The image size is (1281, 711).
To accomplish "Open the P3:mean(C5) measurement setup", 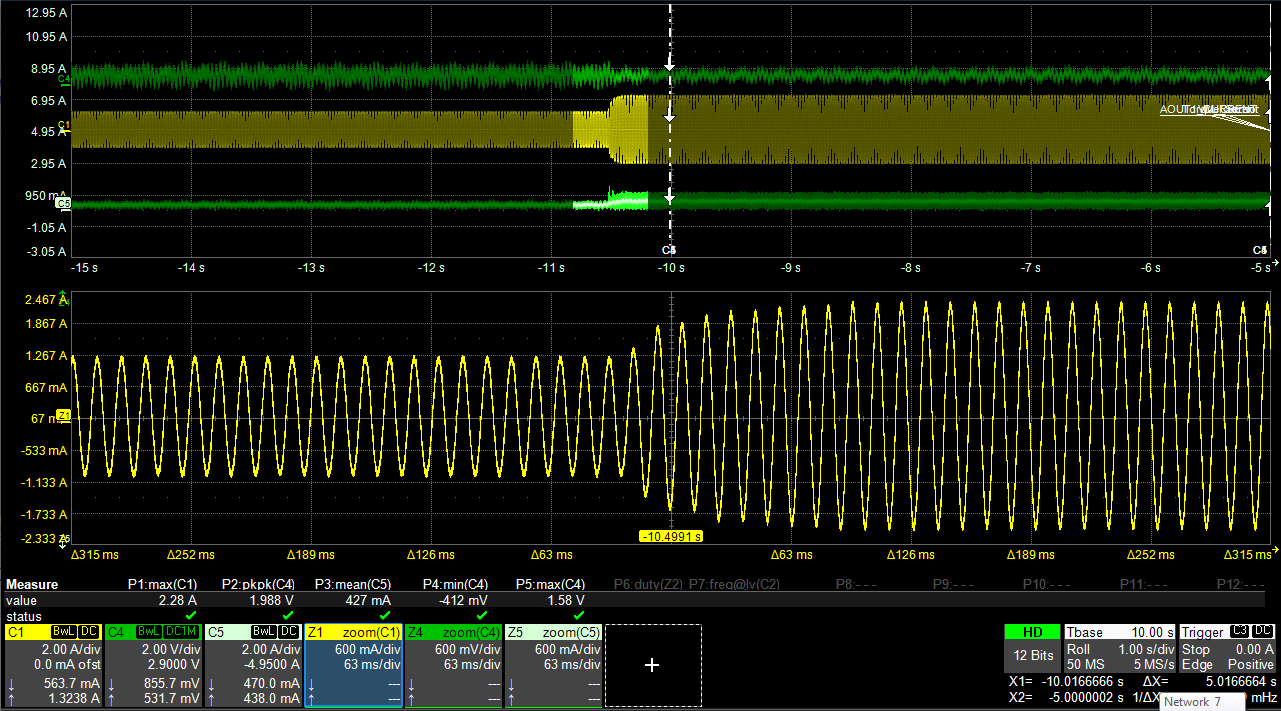I will pos(355,584).
